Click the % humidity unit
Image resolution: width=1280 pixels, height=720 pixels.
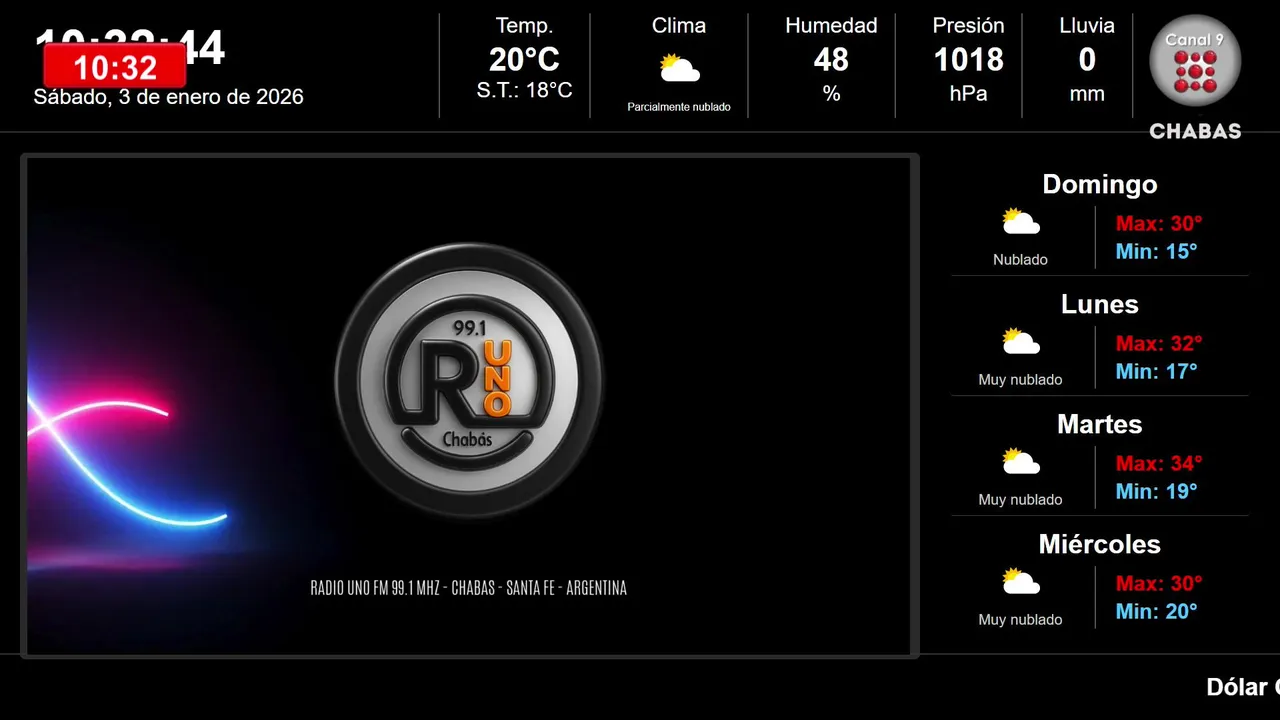pyautogui.click(x=831, y=94)
